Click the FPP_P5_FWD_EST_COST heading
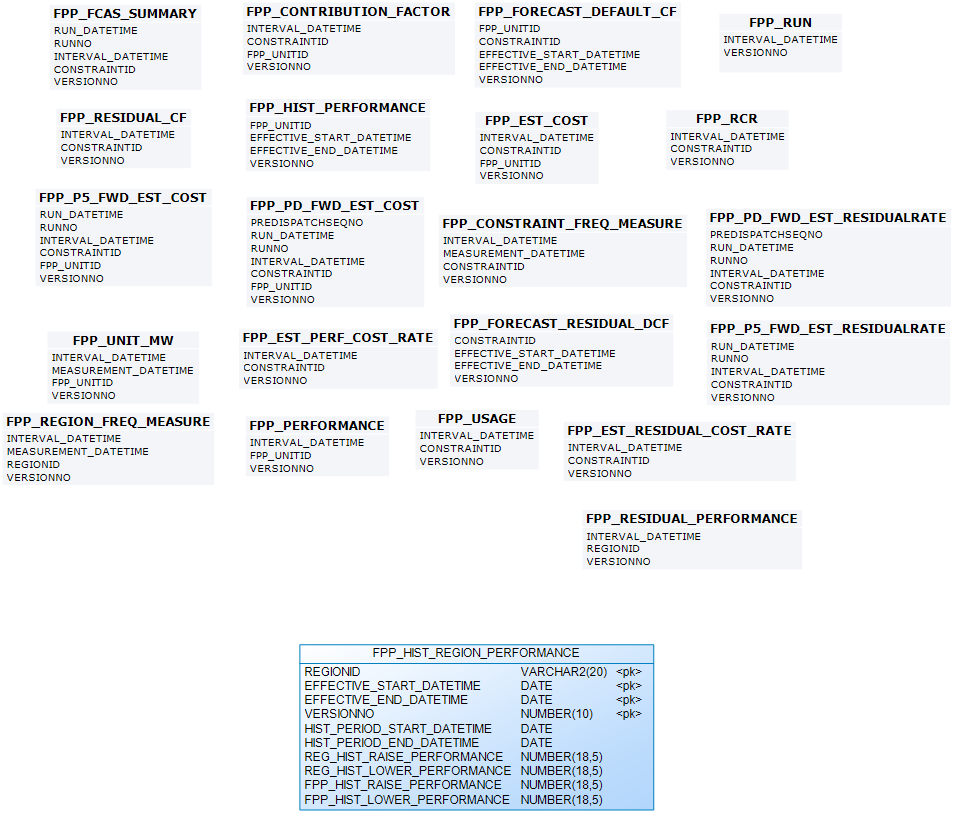Viewport: 955px width, 814px height. [123, 197]
